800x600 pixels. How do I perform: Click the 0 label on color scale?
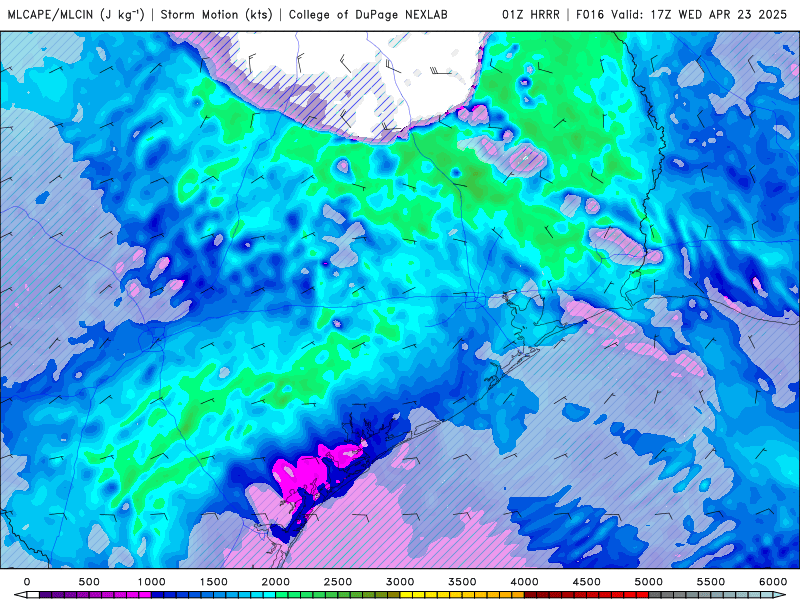tap(27, 582)
